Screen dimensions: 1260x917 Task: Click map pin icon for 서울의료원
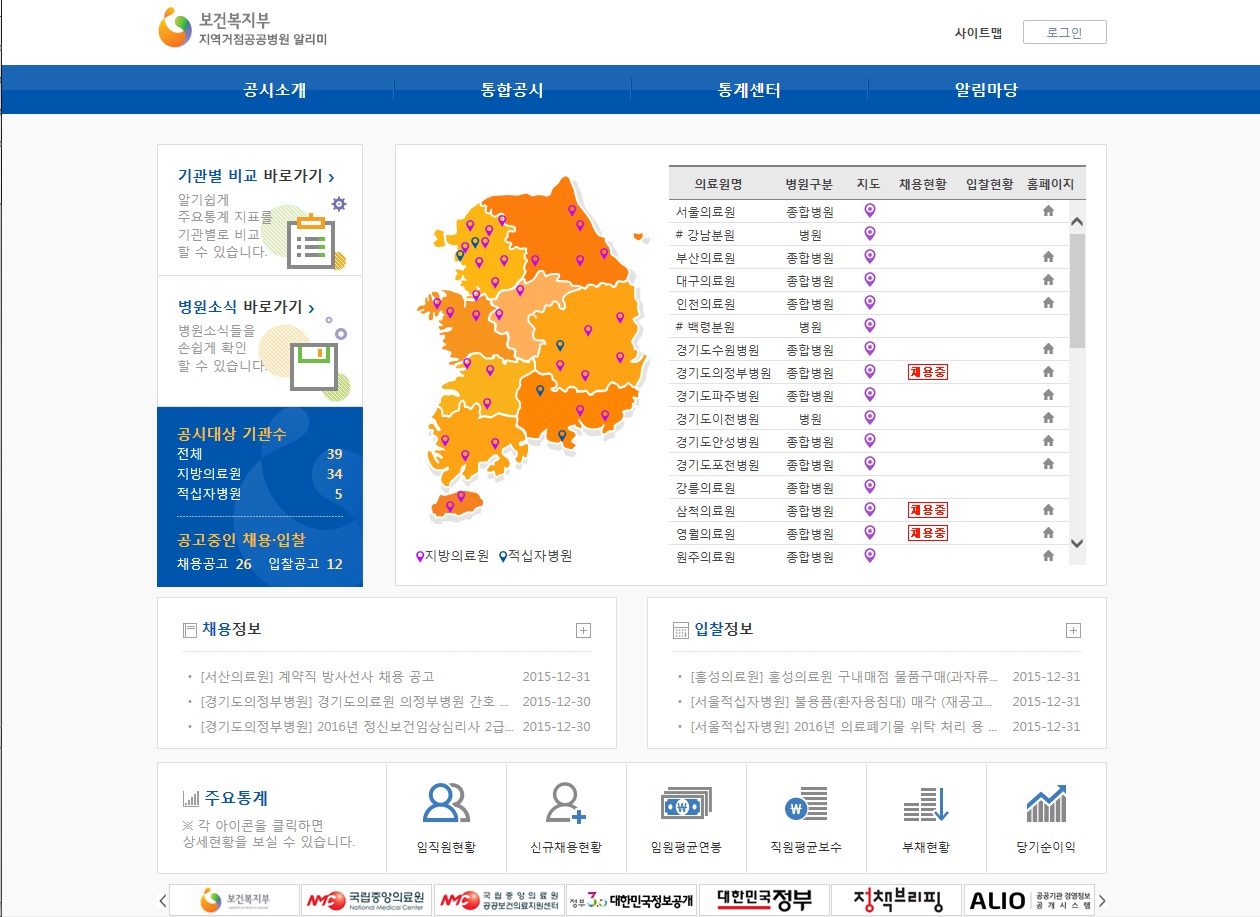(870, 211)
